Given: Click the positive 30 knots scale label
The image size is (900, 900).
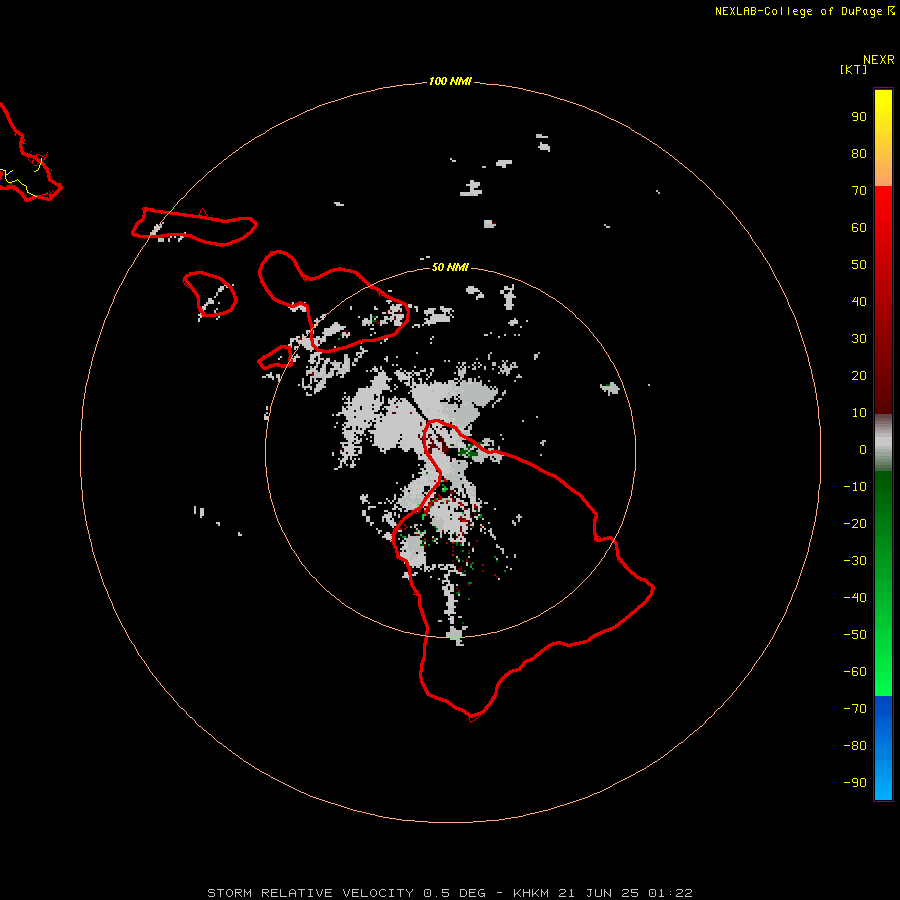Looking at the screenshot, I should point(859,339).
